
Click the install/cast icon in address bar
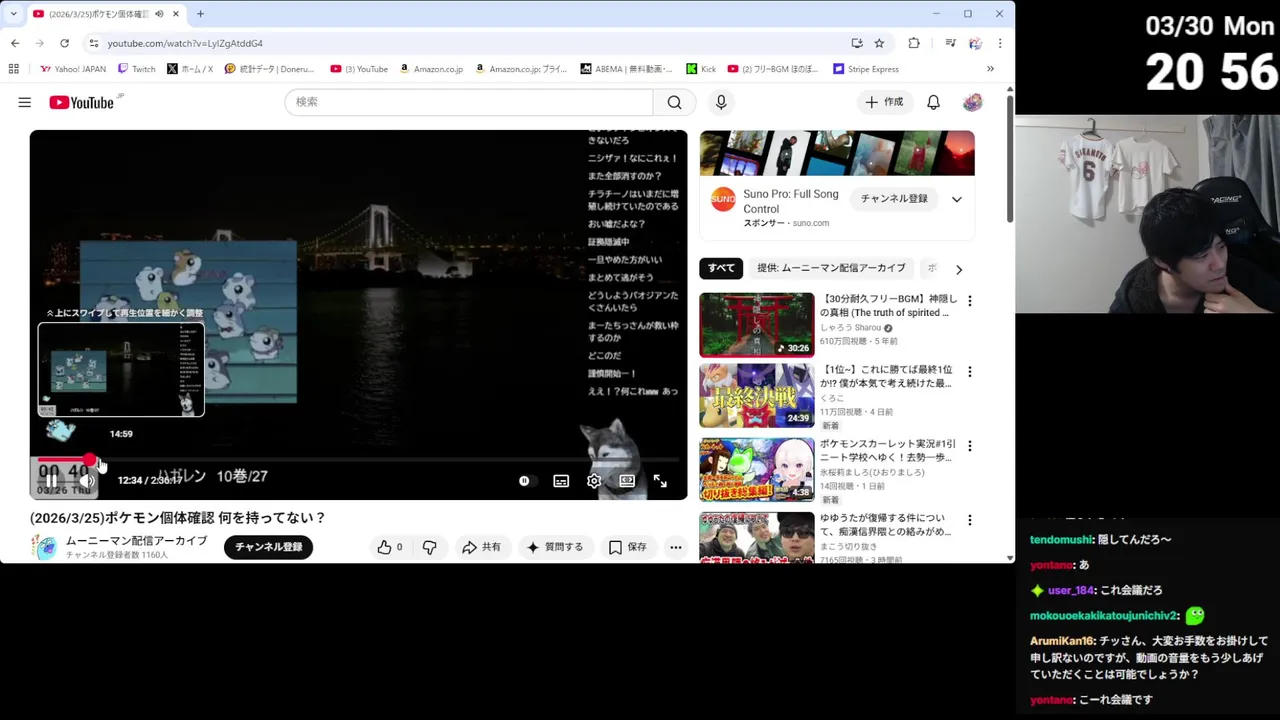pos(857,43)
